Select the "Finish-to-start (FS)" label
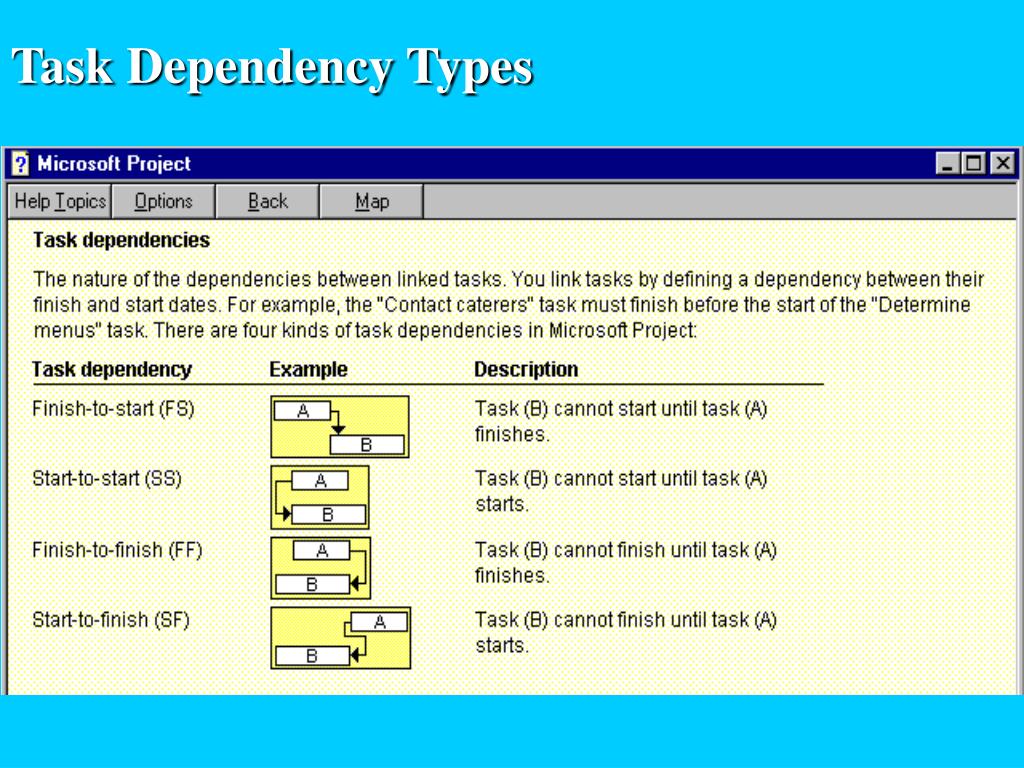Viewport: 1024px width, 768px height. pos(113,409)
